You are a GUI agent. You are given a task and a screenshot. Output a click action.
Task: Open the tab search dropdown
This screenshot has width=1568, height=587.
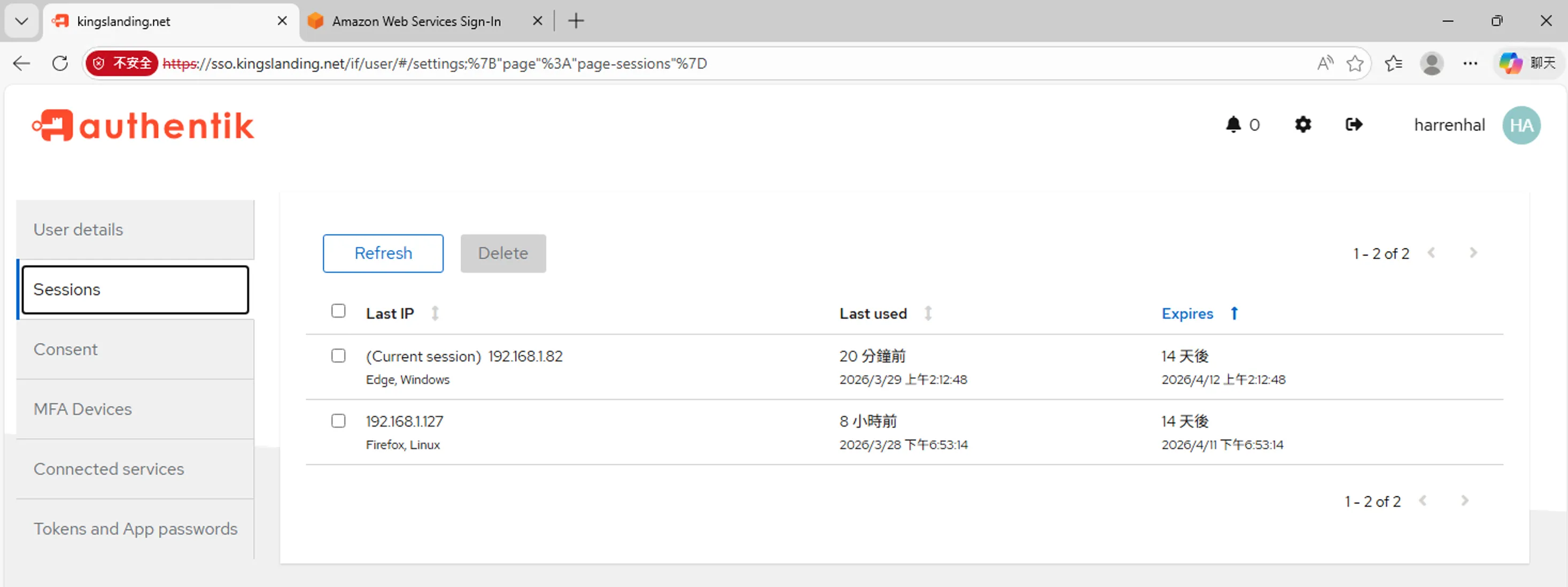tap(22, 21)
